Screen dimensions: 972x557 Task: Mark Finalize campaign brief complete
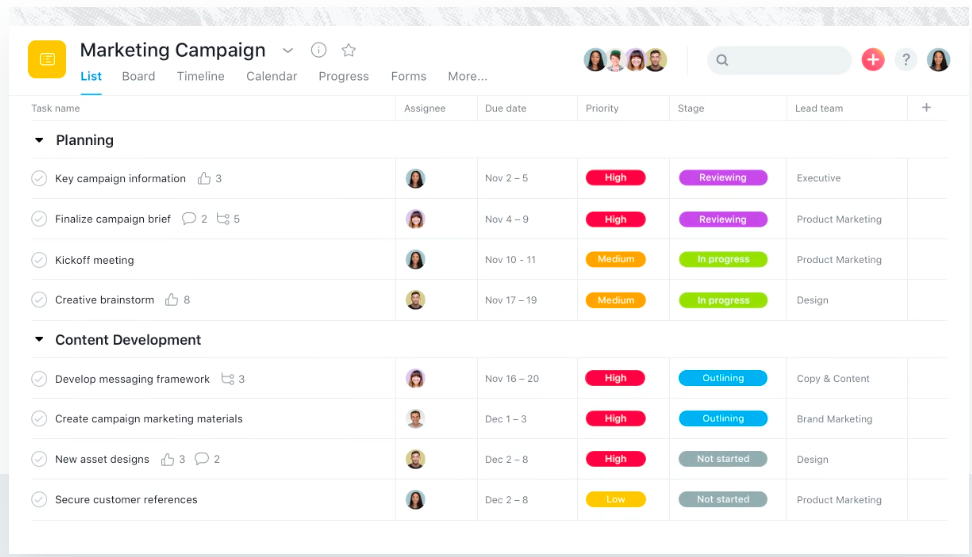coord(39,219)
